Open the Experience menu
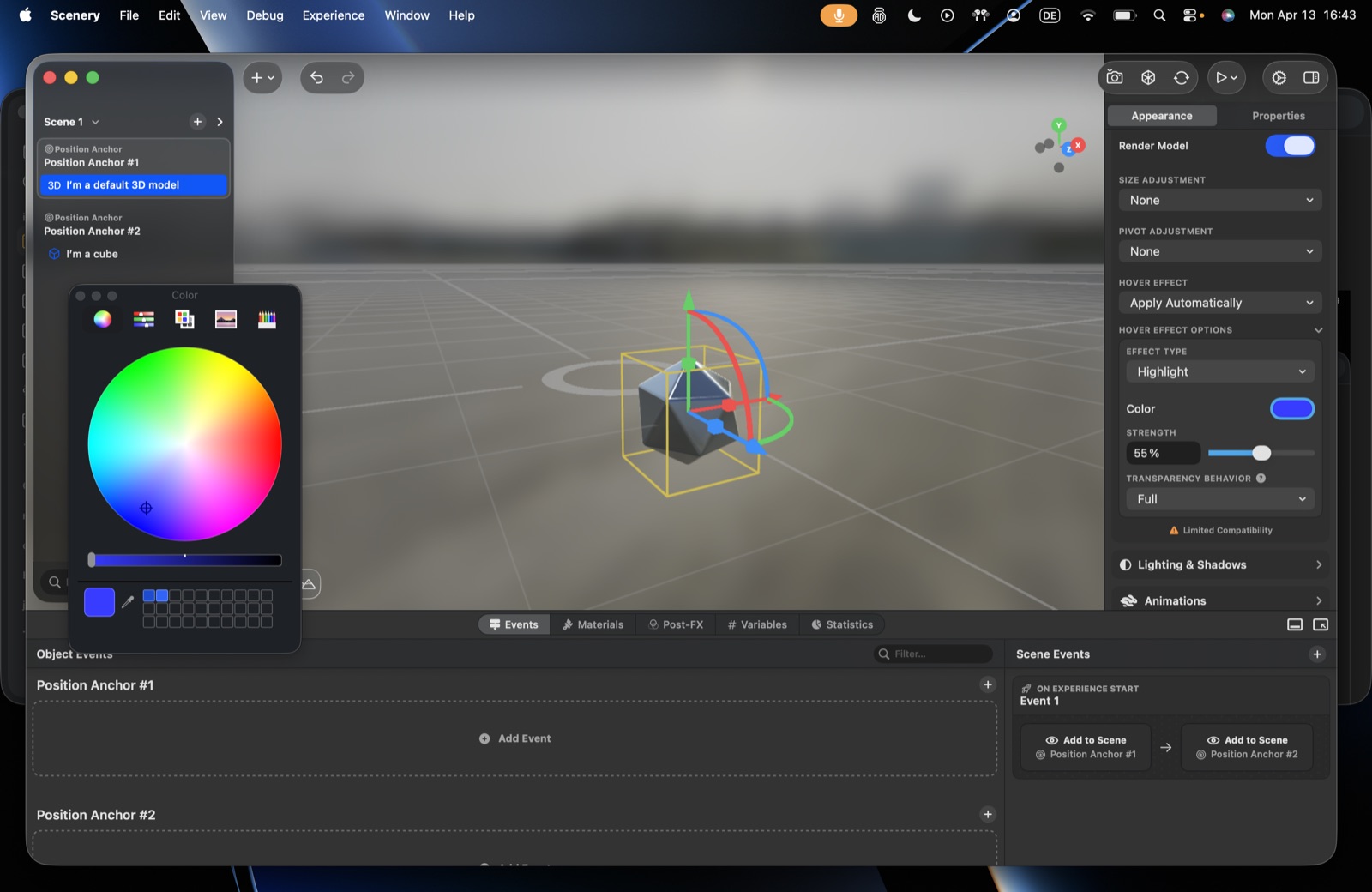 (x=333, y=15)
